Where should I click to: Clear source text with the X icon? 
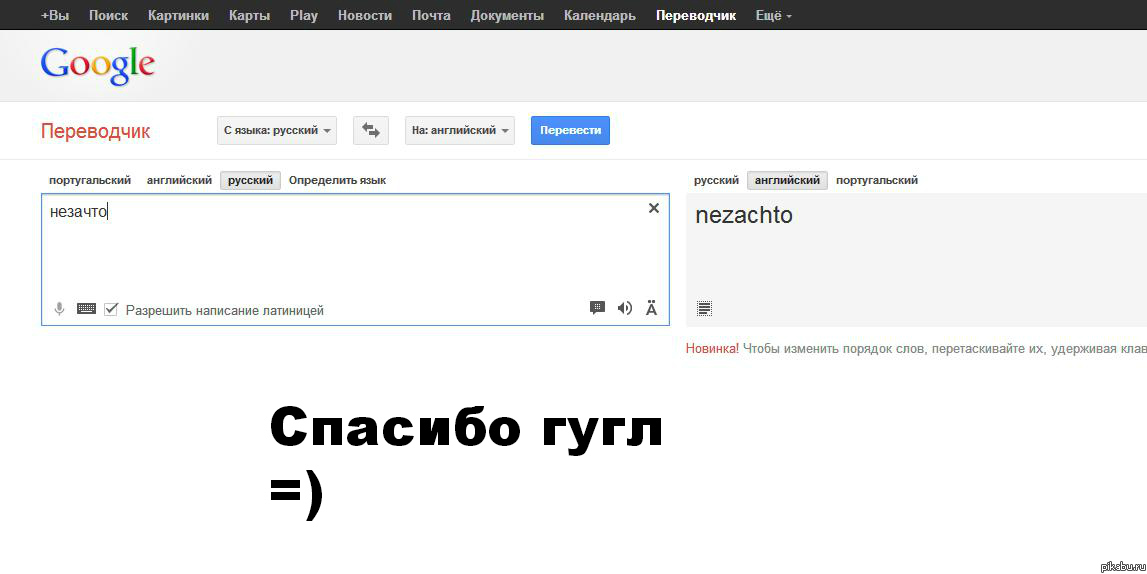(x=654, y=208)
